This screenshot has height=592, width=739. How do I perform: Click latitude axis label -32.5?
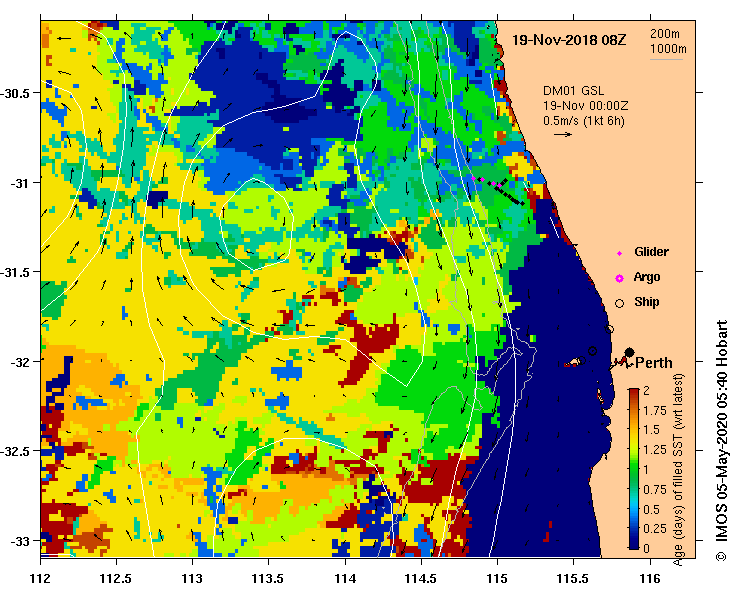[15, 452]
